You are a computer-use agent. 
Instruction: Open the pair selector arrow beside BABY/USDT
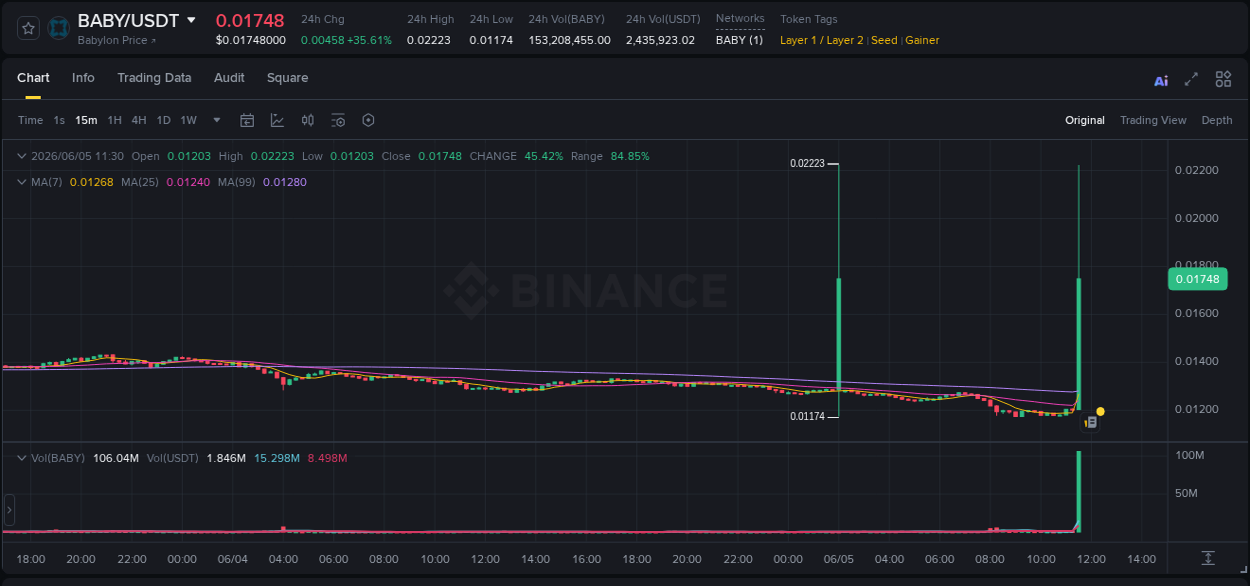191,20
